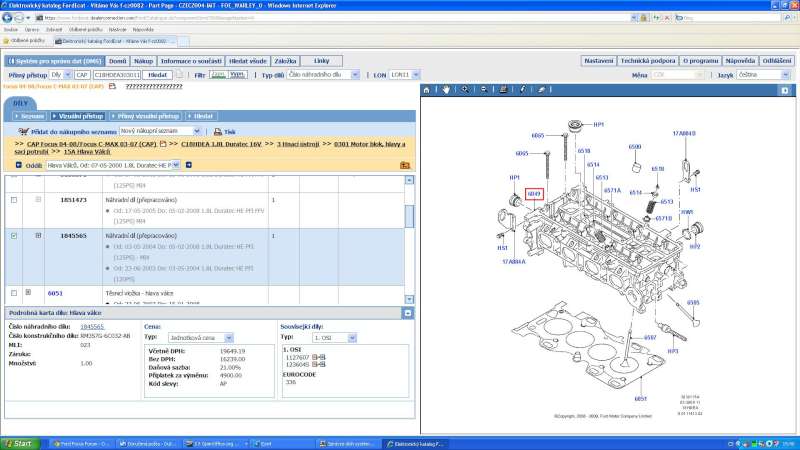Click the Technická podpora button
Screen dimensions: 800x450
coord(647,61)
